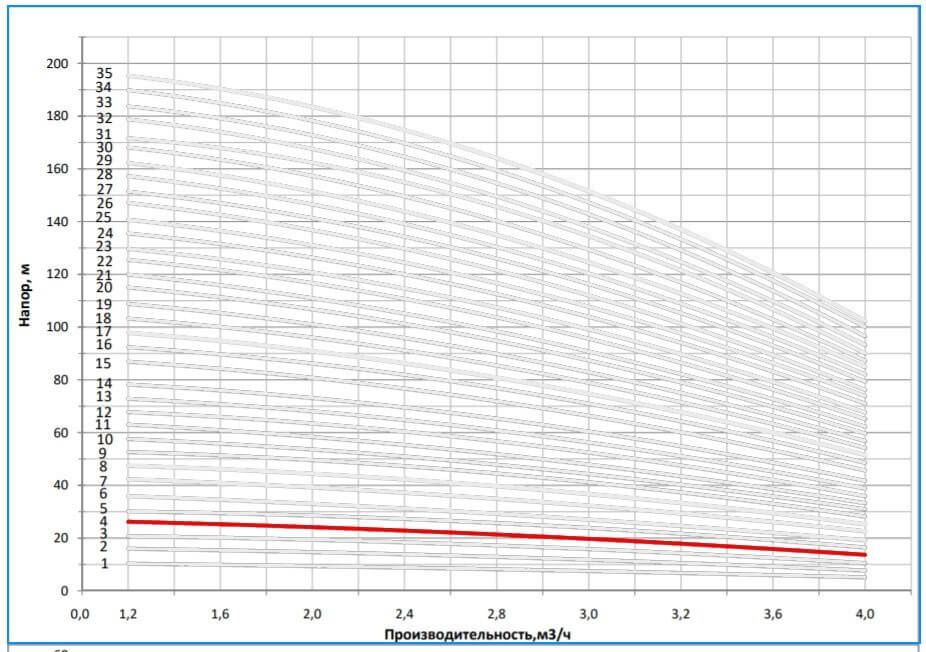Click the 'Производительность, м3/ч' axis title

480,634
